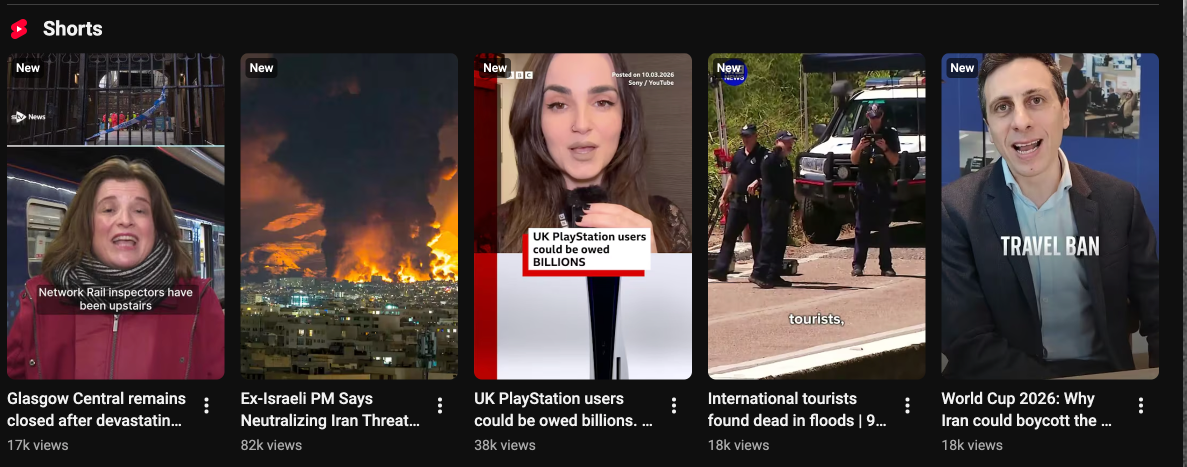Open 'International tourists found dead' title

(x=797, y=409)
